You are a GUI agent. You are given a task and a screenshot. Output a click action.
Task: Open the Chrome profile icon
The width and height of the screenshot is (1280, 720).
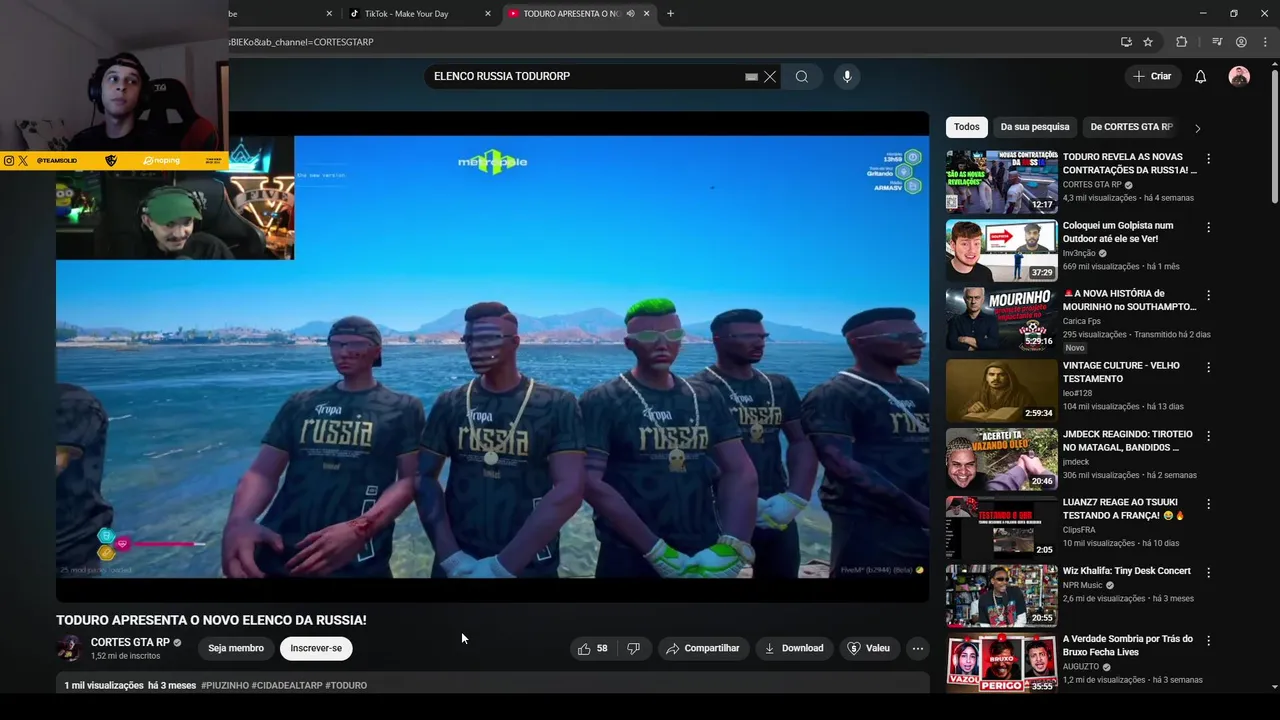1241,42
